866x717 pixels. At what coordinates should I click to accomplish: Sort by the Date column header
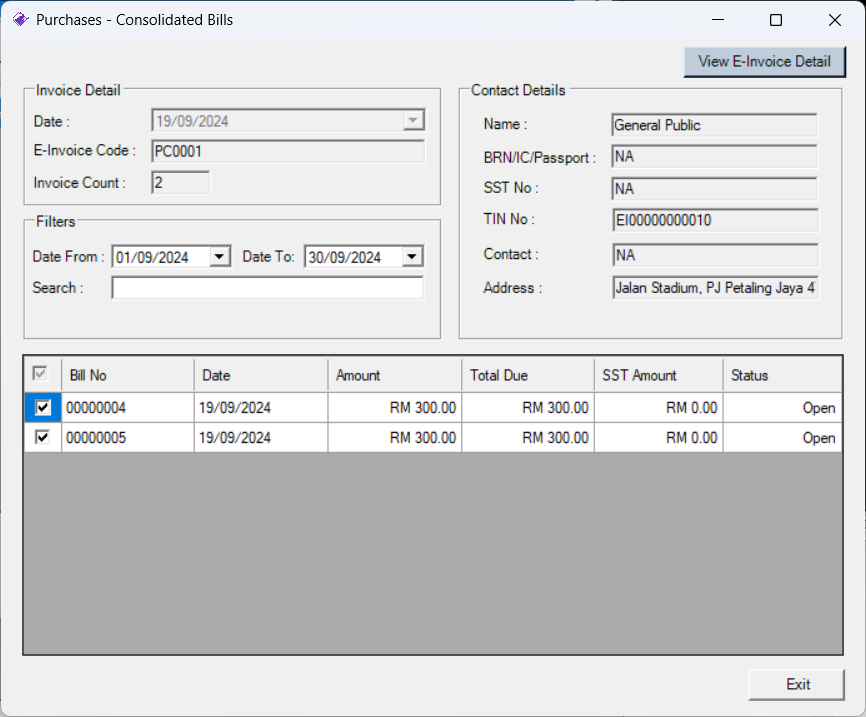260,375
